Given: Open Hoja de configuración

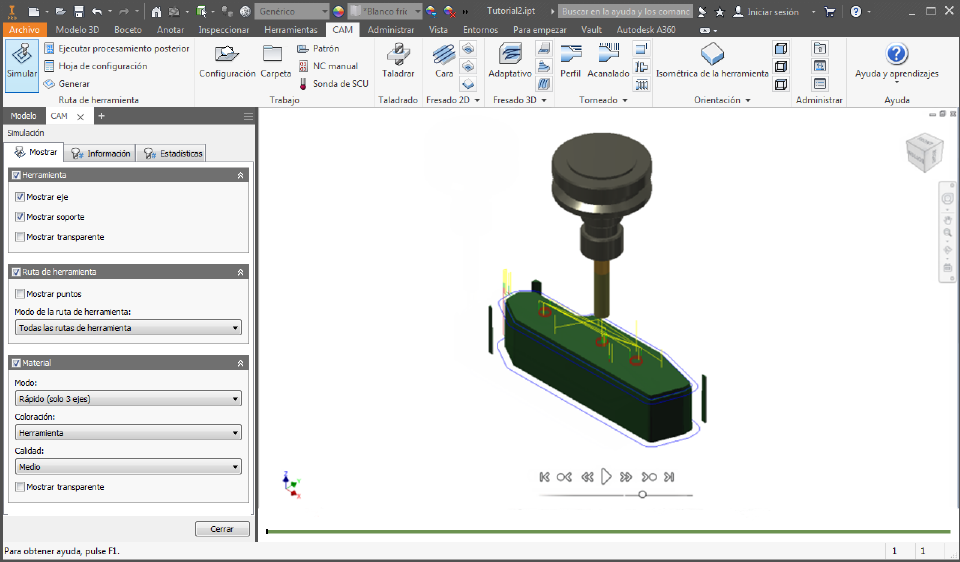Looking at the screenshot, I should [x=96, y=66].
